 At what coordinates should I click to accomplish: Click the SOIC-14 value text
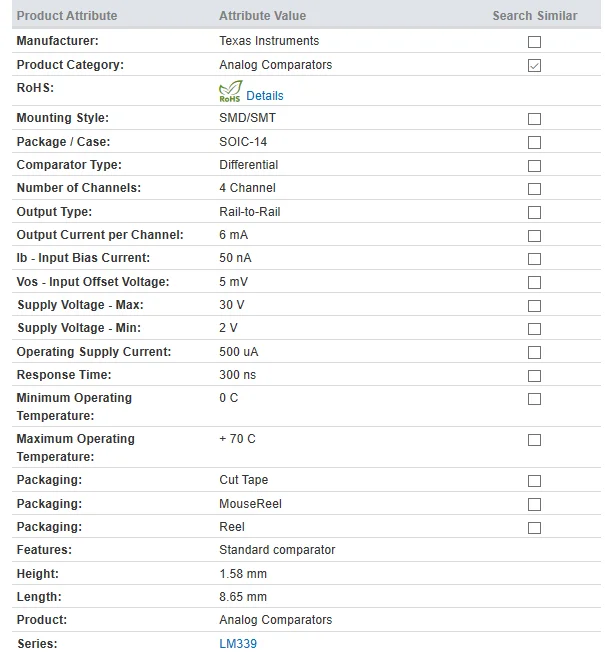[243, 142]
